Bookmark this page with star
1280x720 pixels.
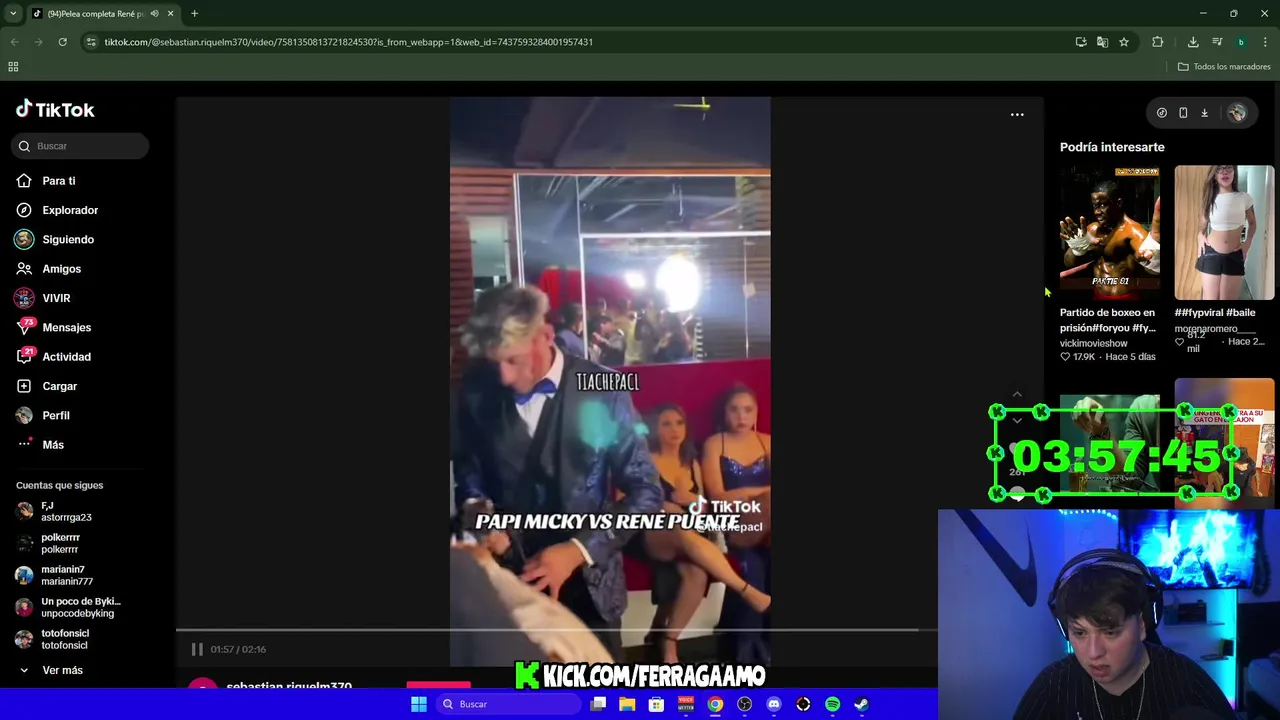click(1124, 42)
